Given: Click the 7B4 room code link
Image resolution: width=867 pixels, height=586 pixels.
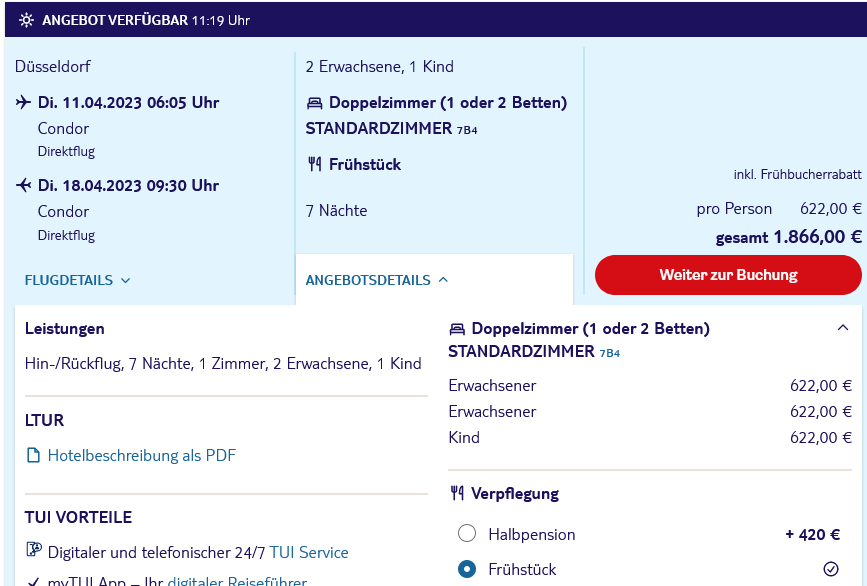Looking at the screenshot, I should pos(610,353).
